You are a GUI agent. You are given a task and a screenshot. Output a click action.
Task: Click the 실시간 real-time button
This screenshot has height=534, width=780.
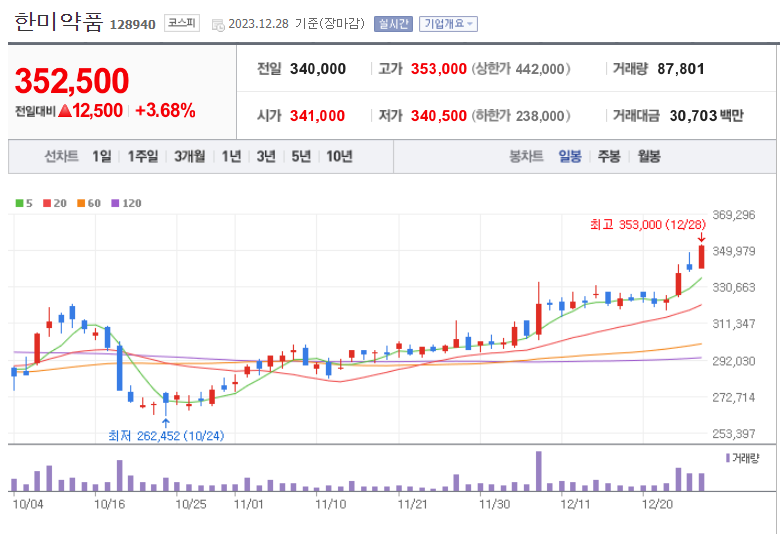393,23
